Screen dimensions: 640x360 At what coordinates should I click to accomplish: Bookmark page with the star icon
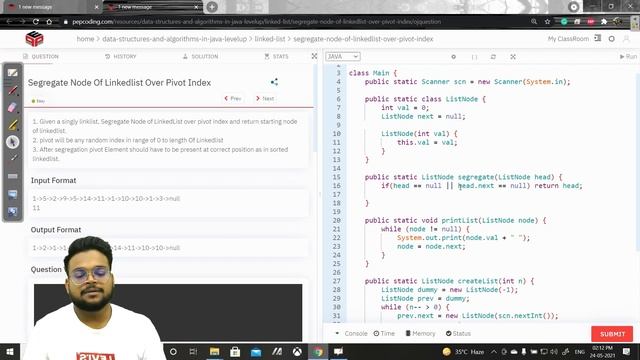[x=547, y=22]
